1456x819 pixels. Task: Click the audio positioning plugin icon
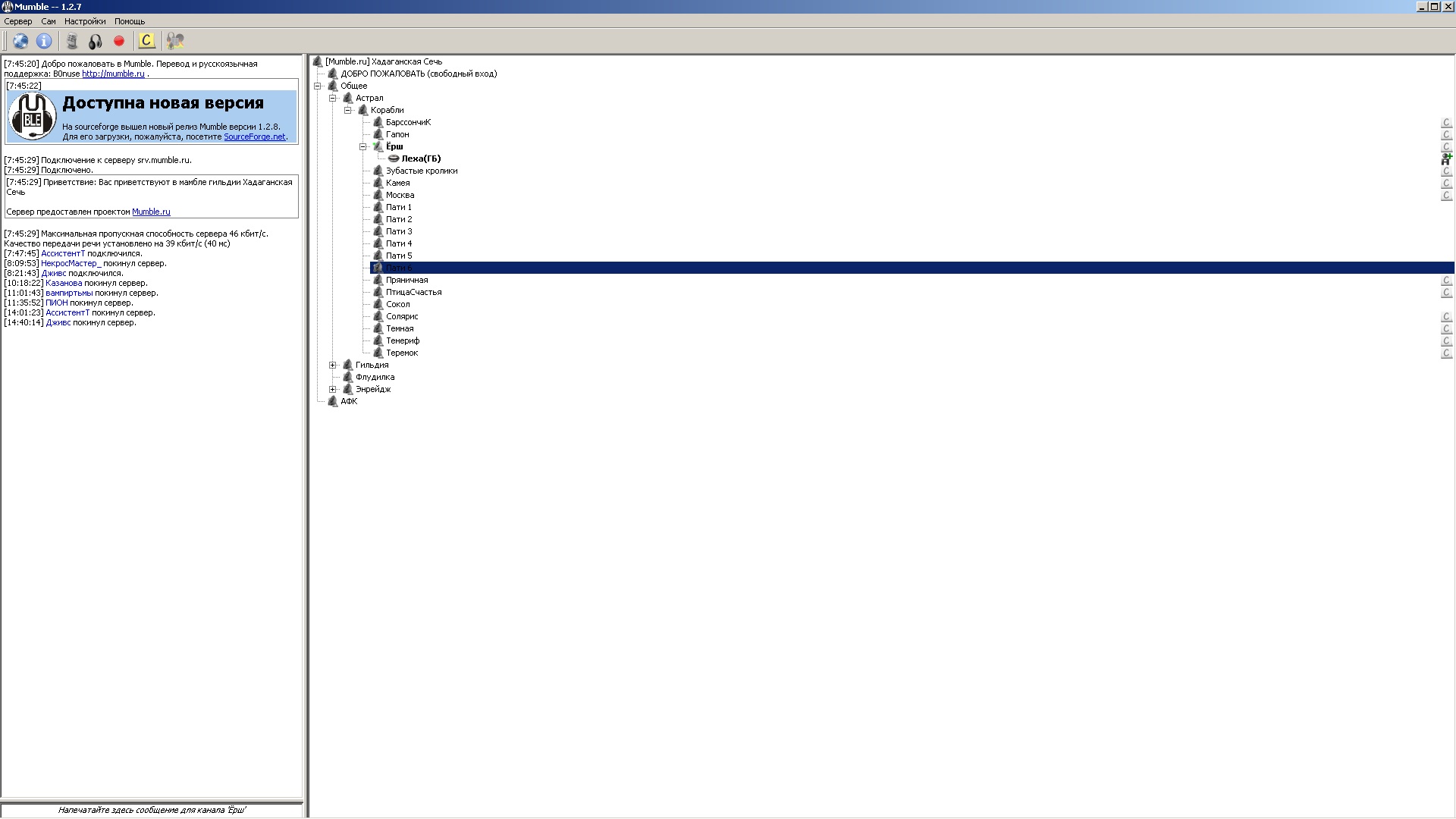pyautogui.click(x=175, y=41)
